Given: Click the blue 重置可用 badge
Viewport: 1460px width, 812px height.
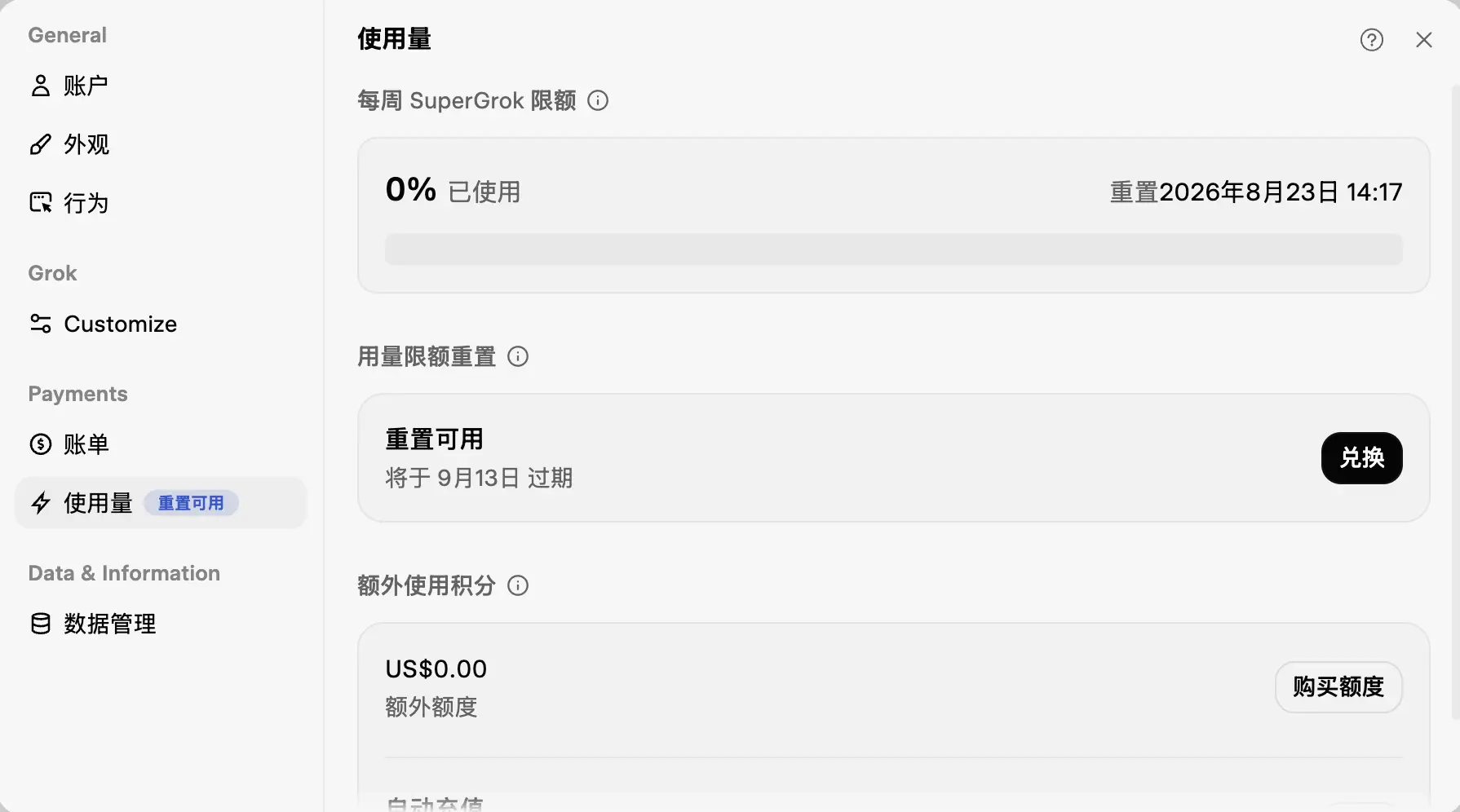Looking at the screenshot, I should click(191, 503).
